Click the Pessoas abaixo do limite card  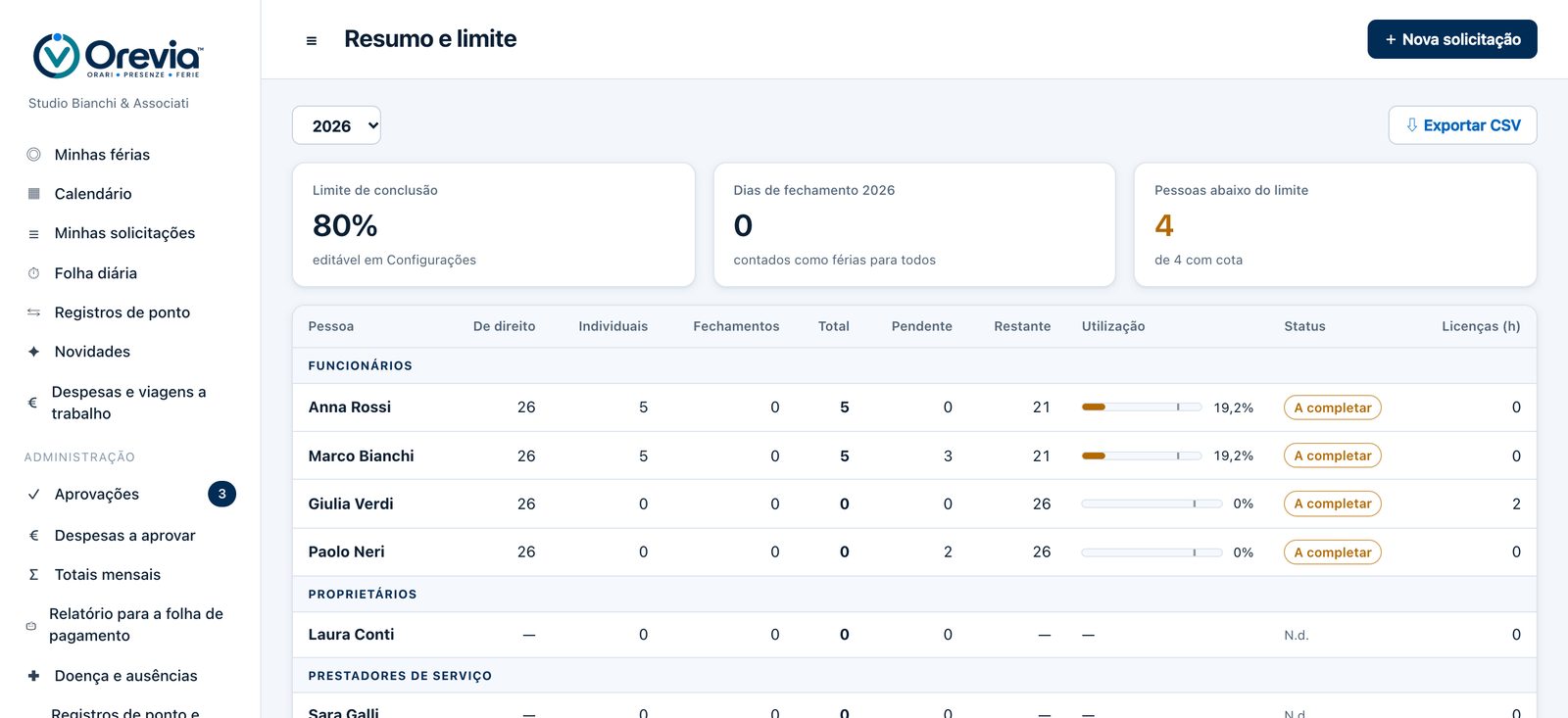point(1335,224)
